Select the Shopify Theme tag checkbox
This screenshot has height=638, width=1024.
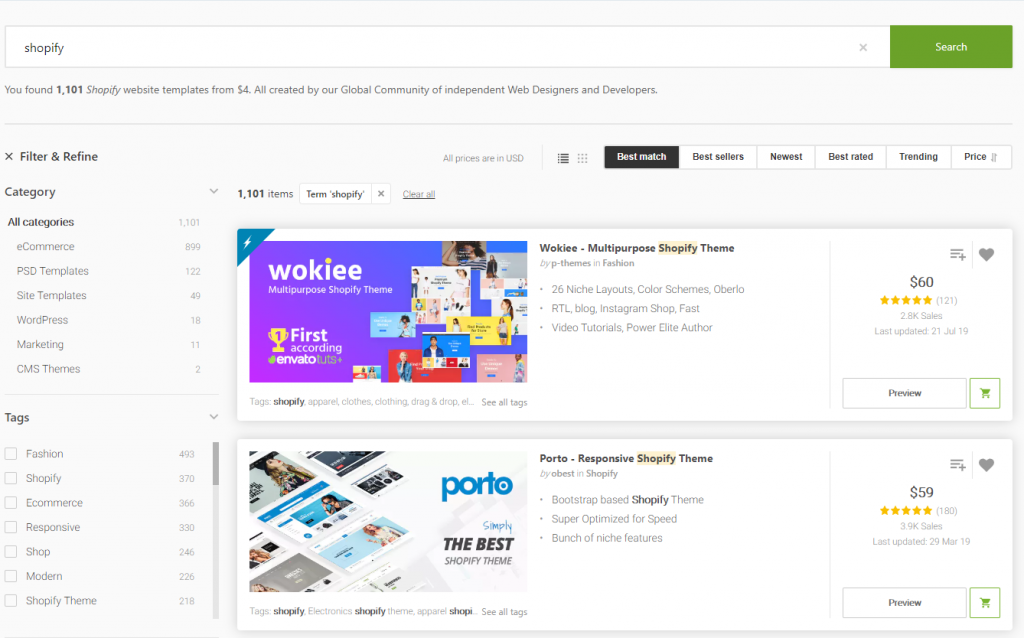tap(11, 601)
